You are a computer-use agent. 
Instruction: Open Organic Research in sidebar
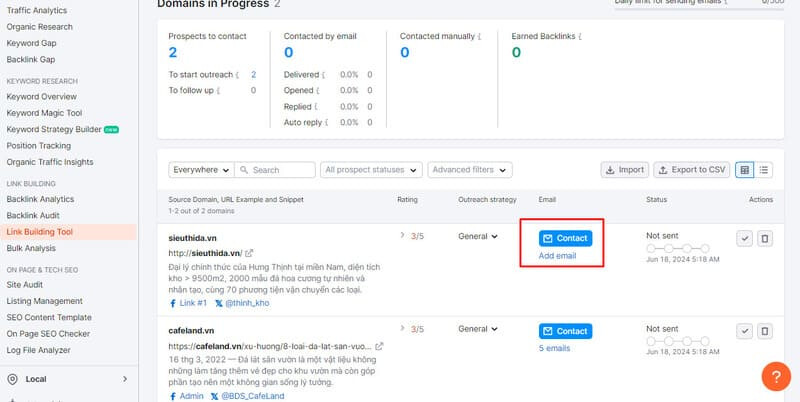tap(40, 27)
